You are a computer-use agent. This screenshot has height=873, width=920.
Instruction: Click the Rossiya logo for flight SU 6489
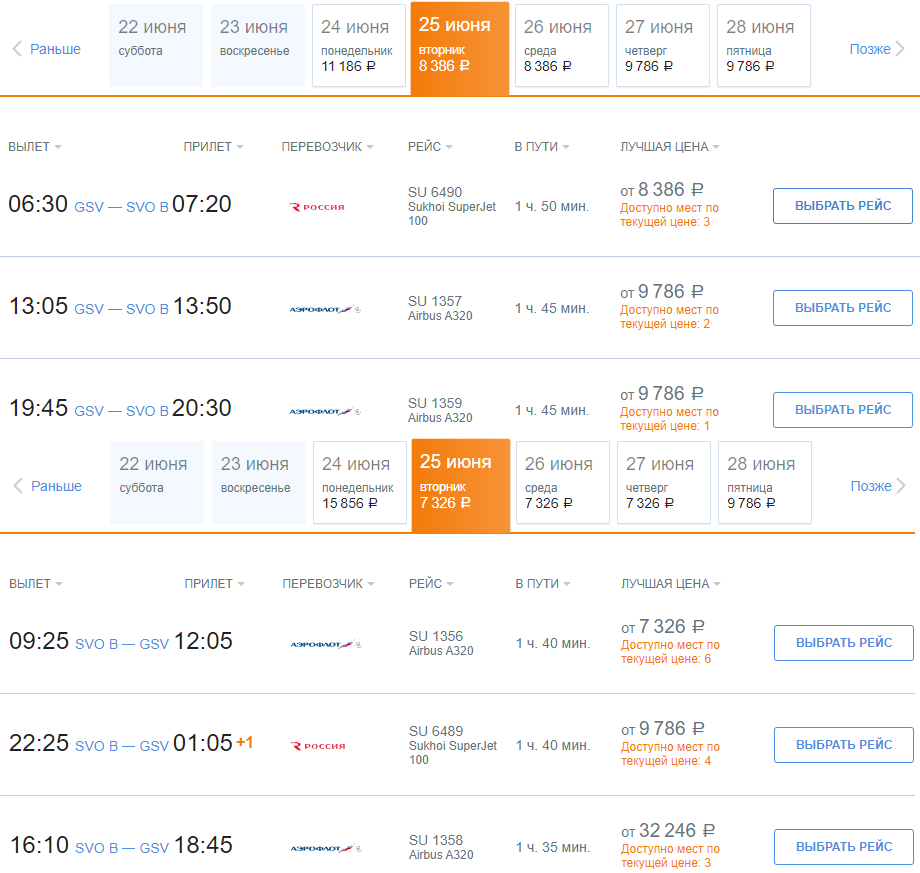pyautogui.click(x=318, y=746)
